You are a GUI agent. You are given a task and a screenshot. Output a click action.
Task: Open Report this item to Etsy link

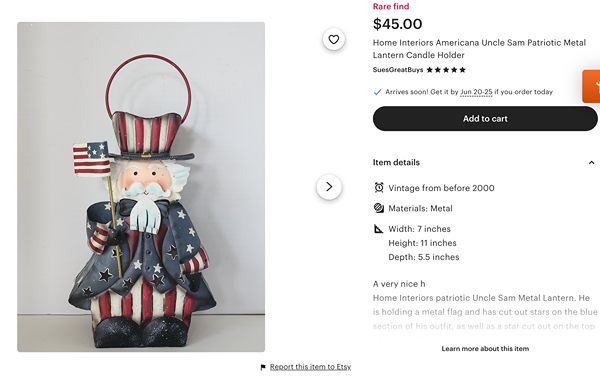point(310,367)
